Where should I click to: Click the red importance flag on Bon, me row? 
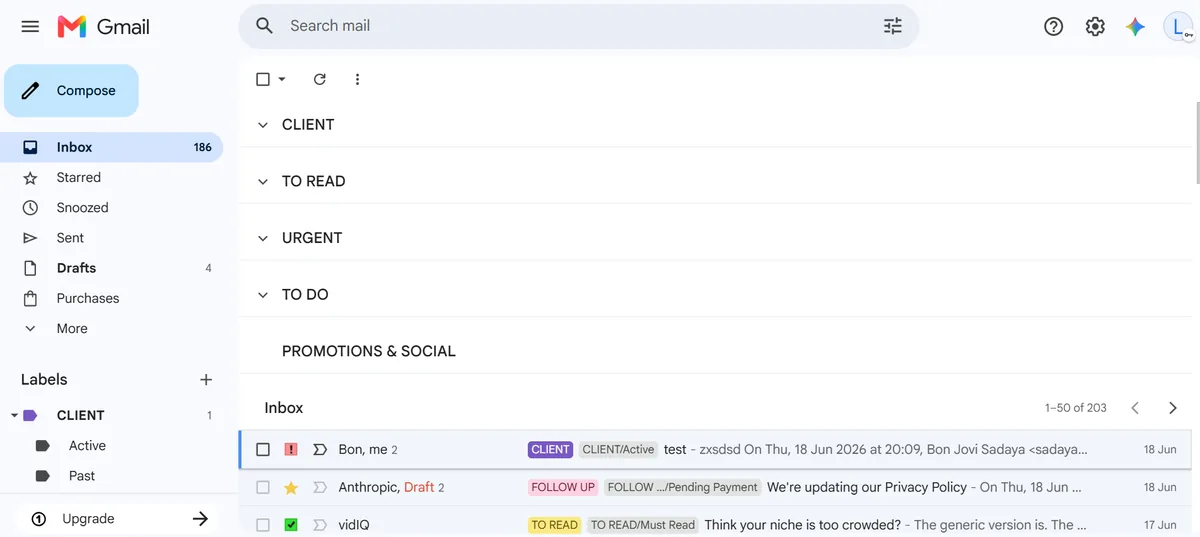[x=291, y=450]
